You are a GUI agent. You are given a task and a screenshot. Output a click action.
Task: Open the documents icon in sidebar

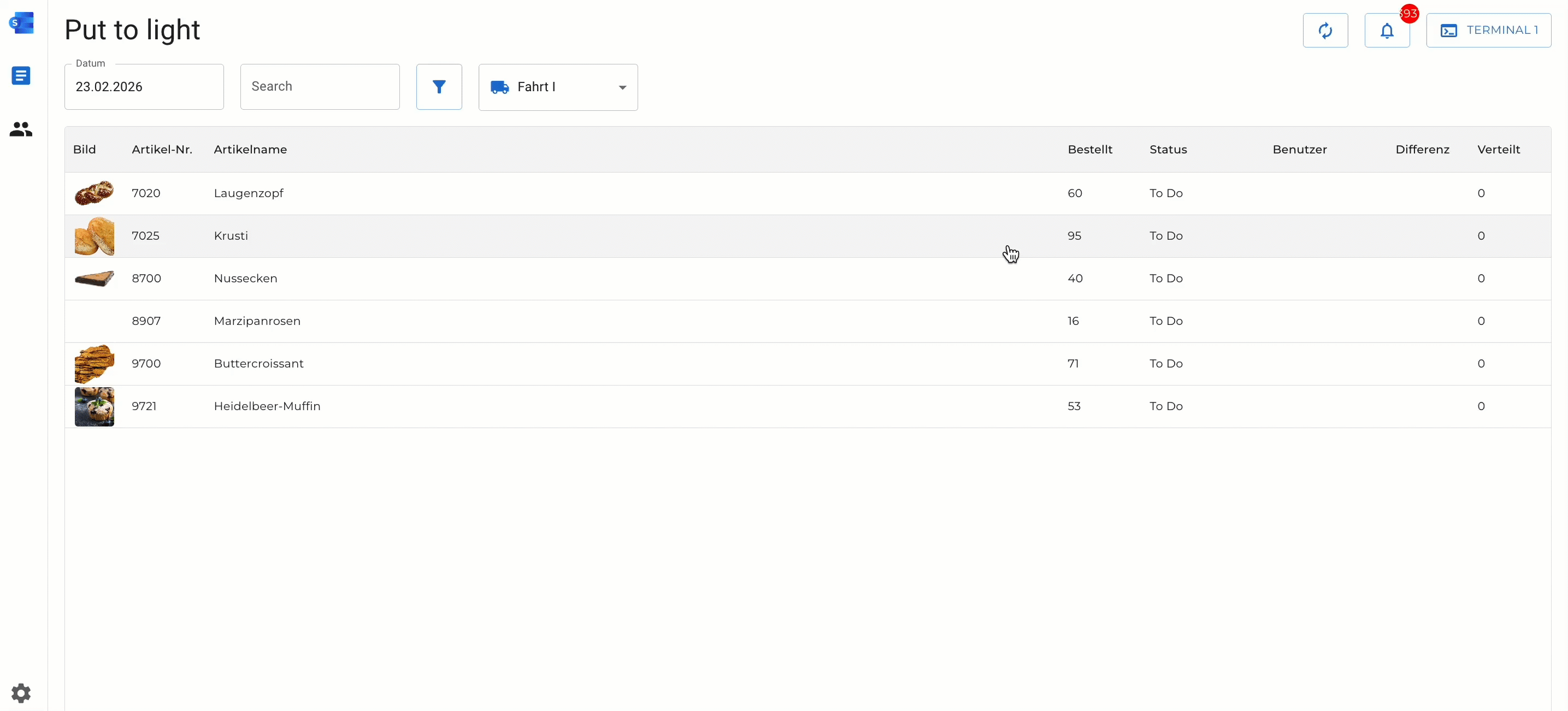tap(21, 75)
